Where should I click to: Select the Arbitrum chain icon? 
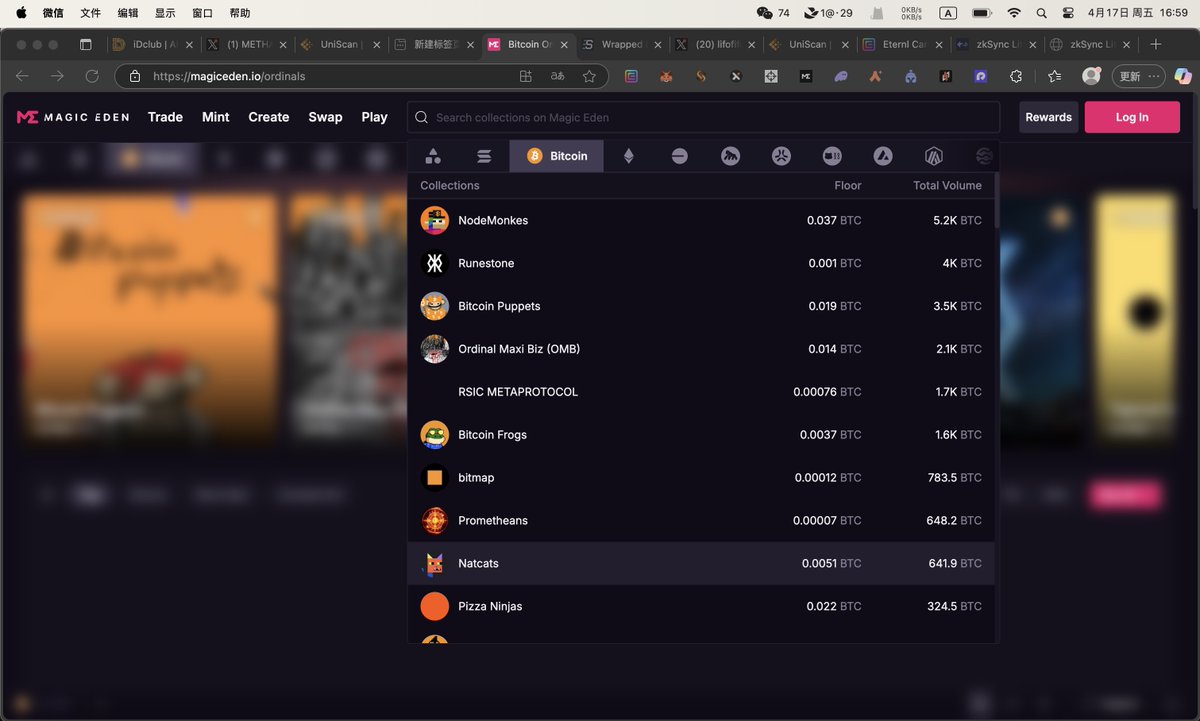(934, 156)
